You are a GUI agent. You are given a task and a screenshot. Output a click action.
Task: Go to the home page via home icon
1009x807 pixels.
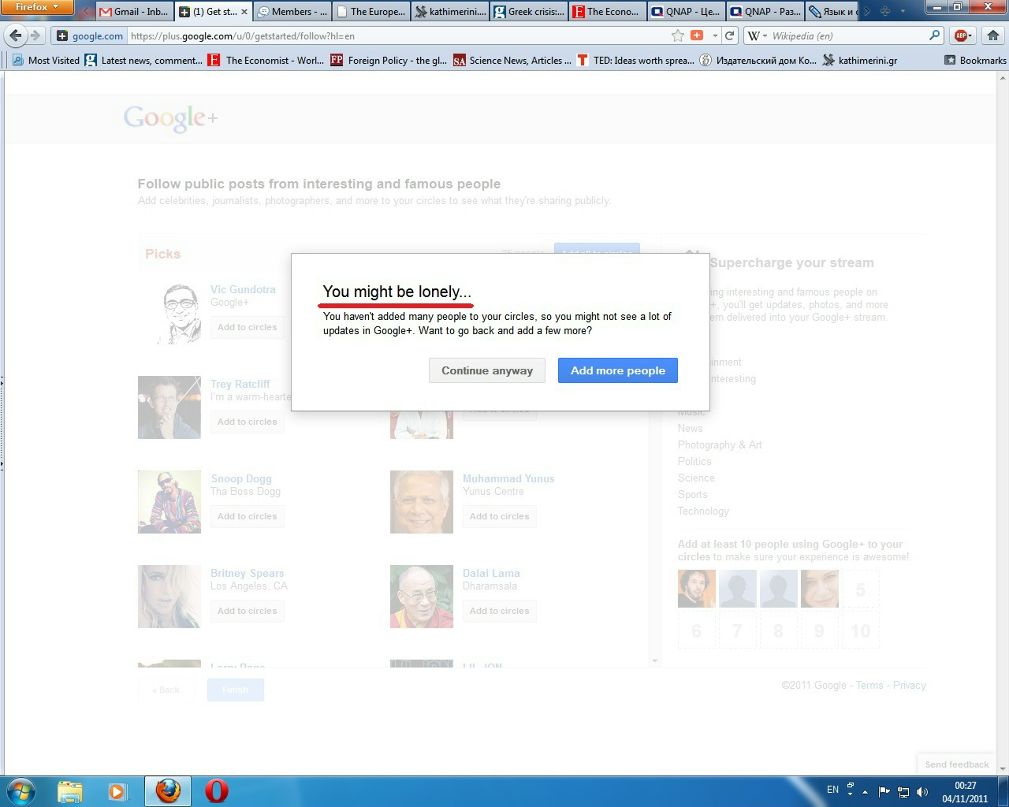coord(993,36)
